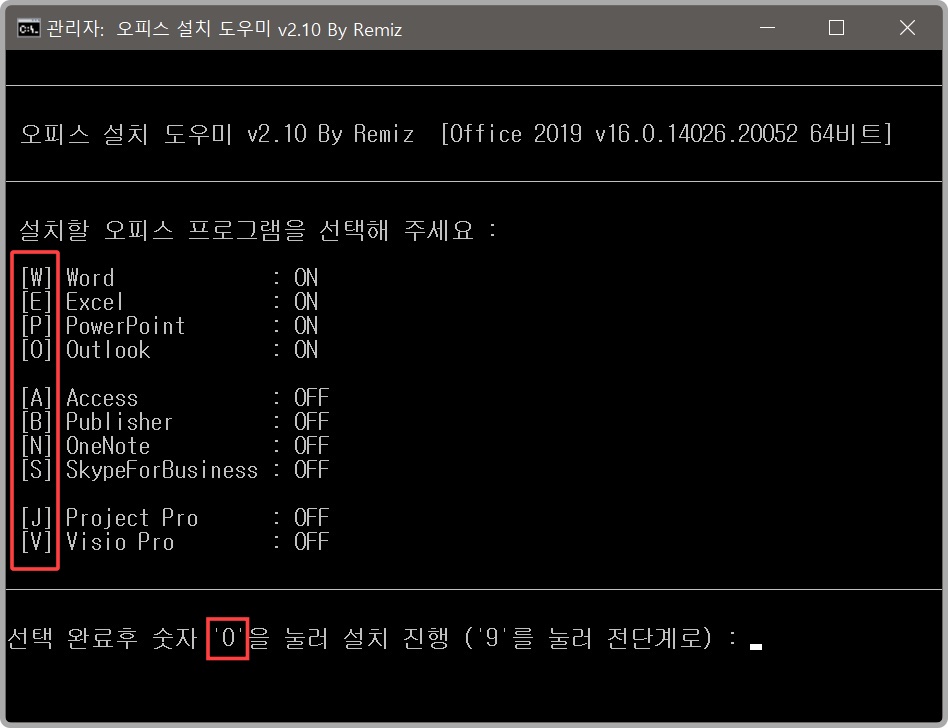Image resolution: width=948 pixels, height=728 pixels.
Task: Turn off PowerPoint installation
Action: click(x=36, y=325)
